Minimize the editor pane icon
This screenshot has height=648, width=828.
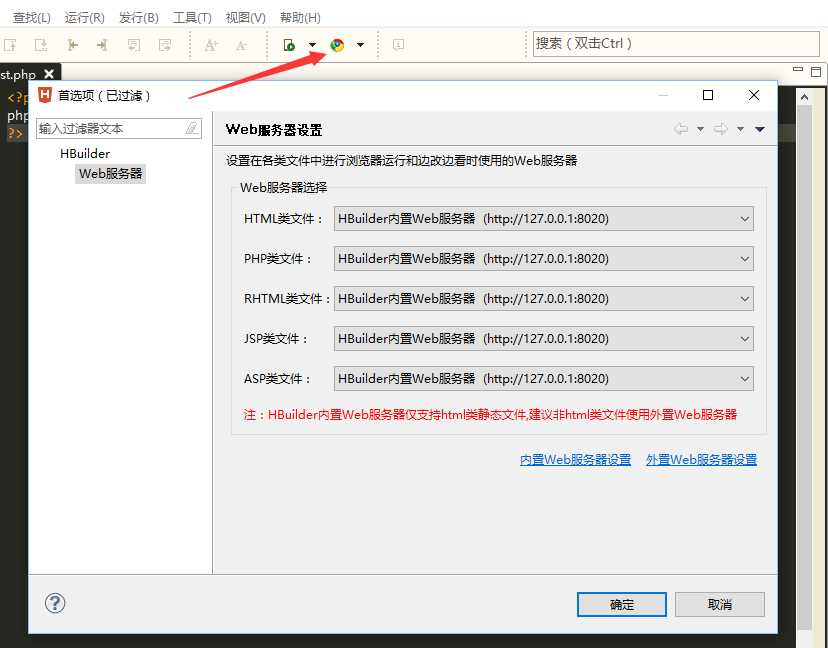(798, 70)
